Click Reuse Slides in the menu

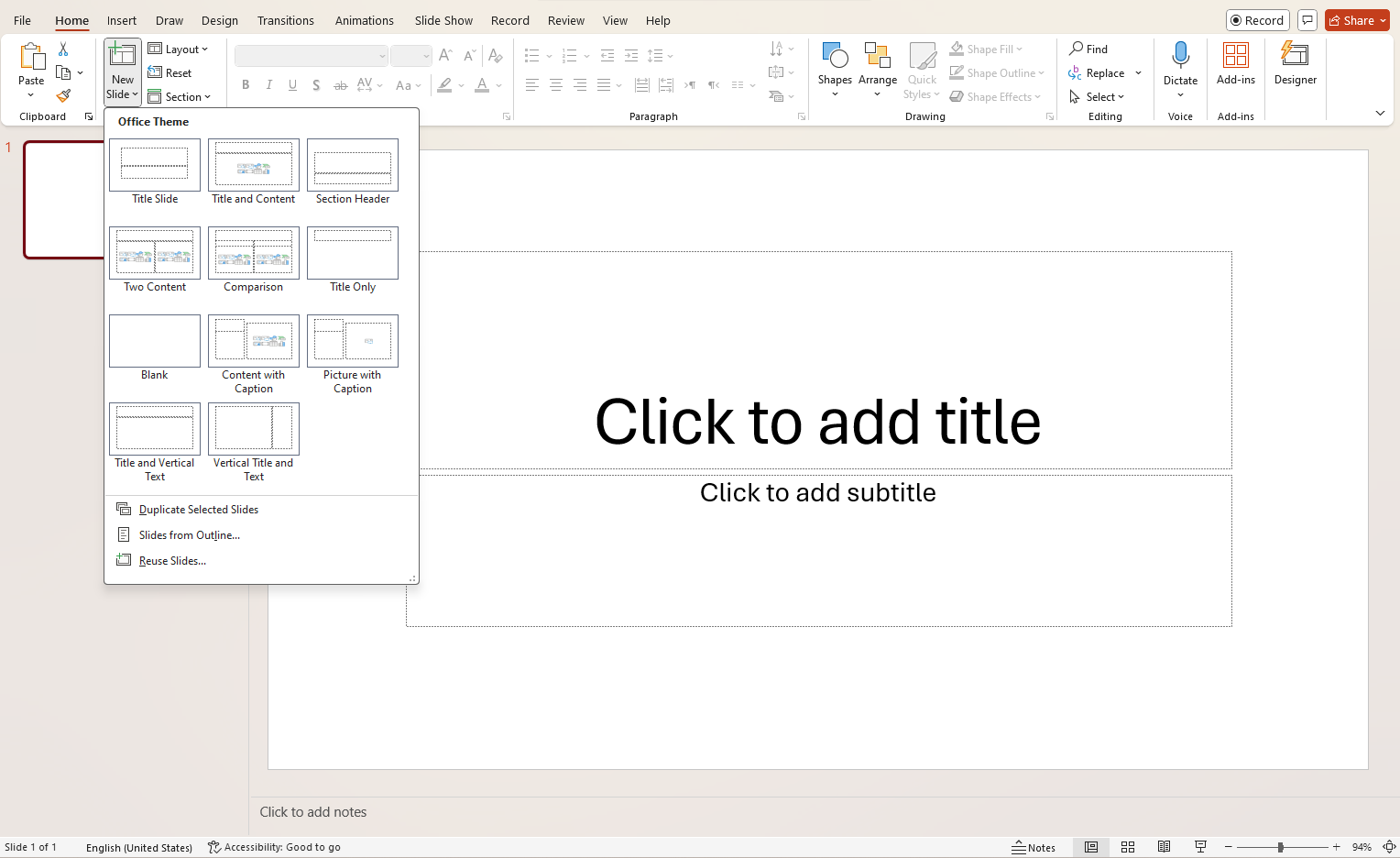[x=170, y=560]
